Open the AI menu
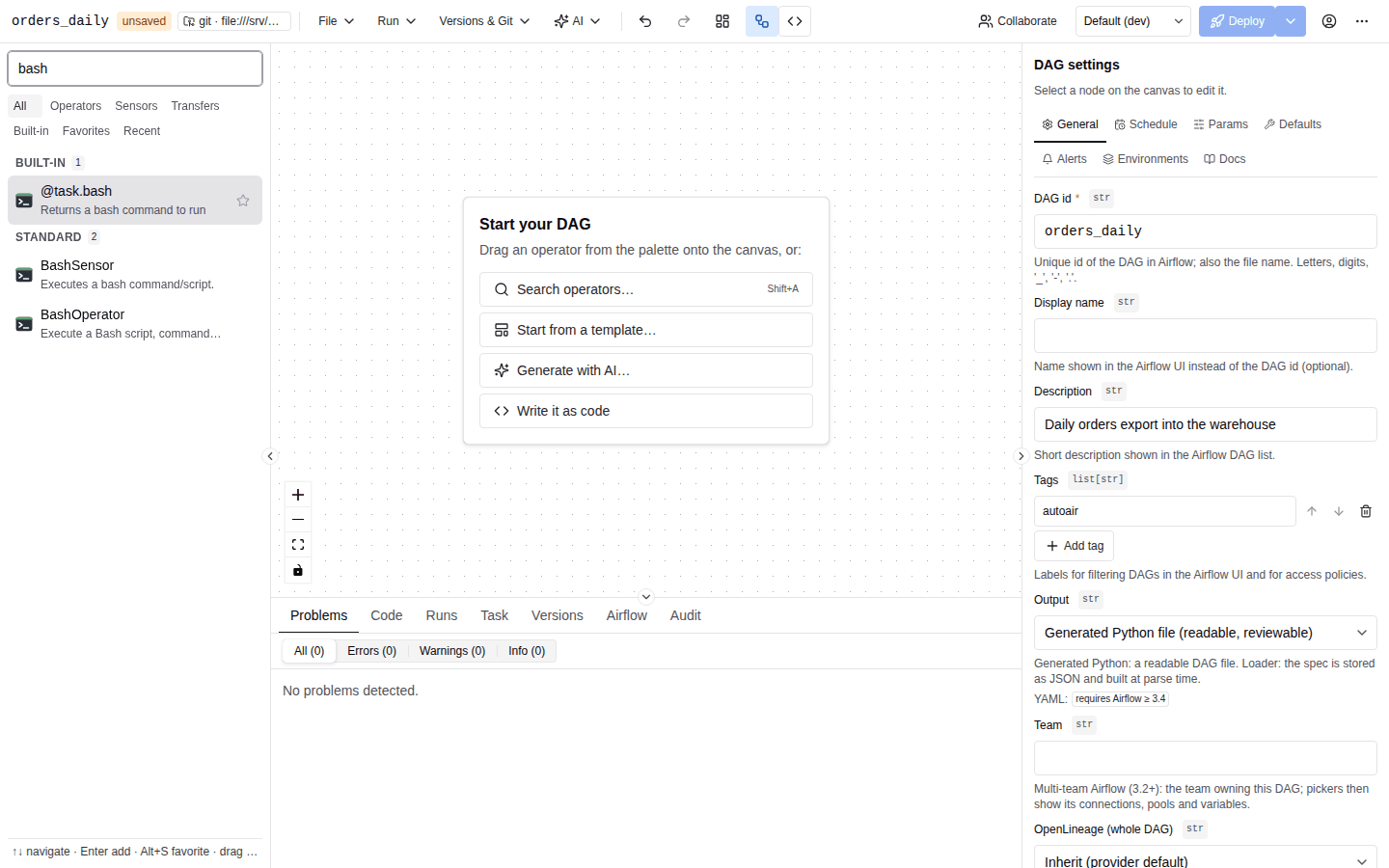Viewport: 1389px width, 868px height. (577, 21)
